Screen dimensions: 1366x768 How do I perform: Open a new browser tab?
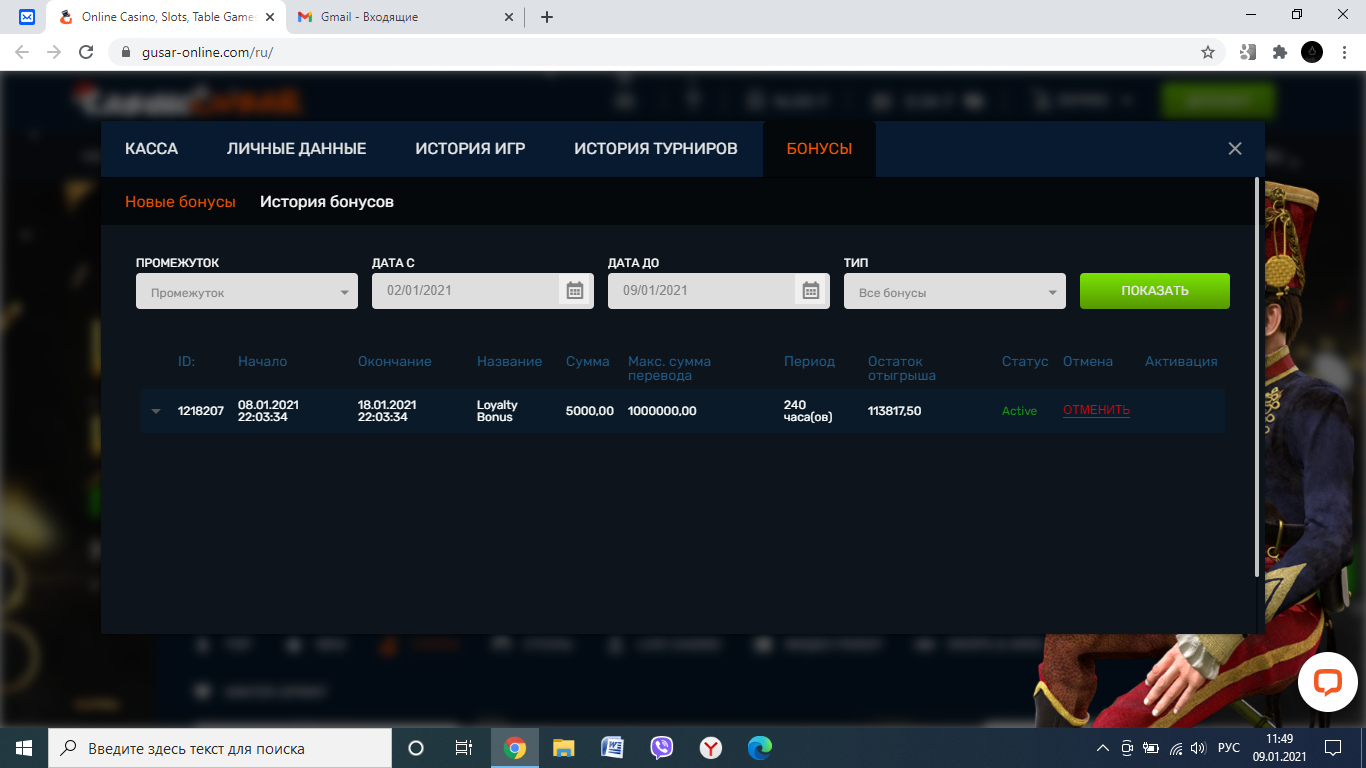click(547, 17)
